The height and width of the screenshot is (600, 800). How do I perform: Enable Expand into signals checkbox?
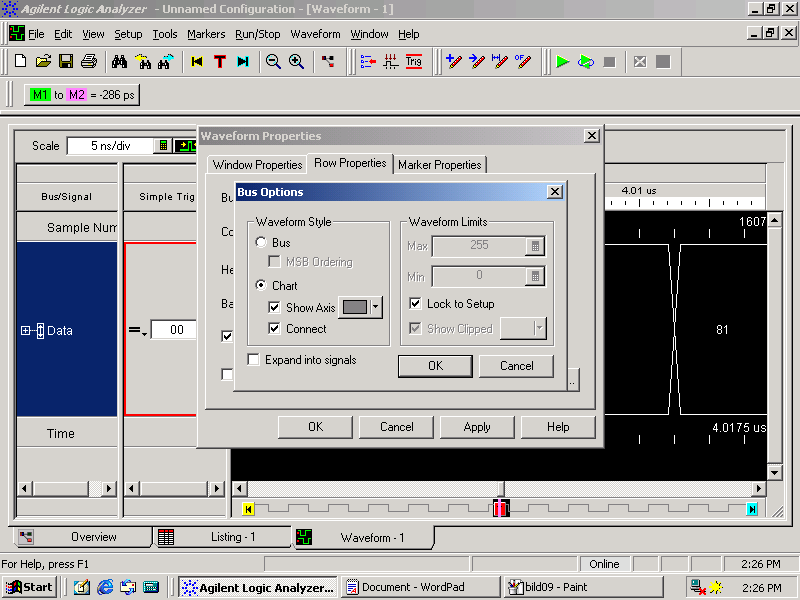coord(253,359)
